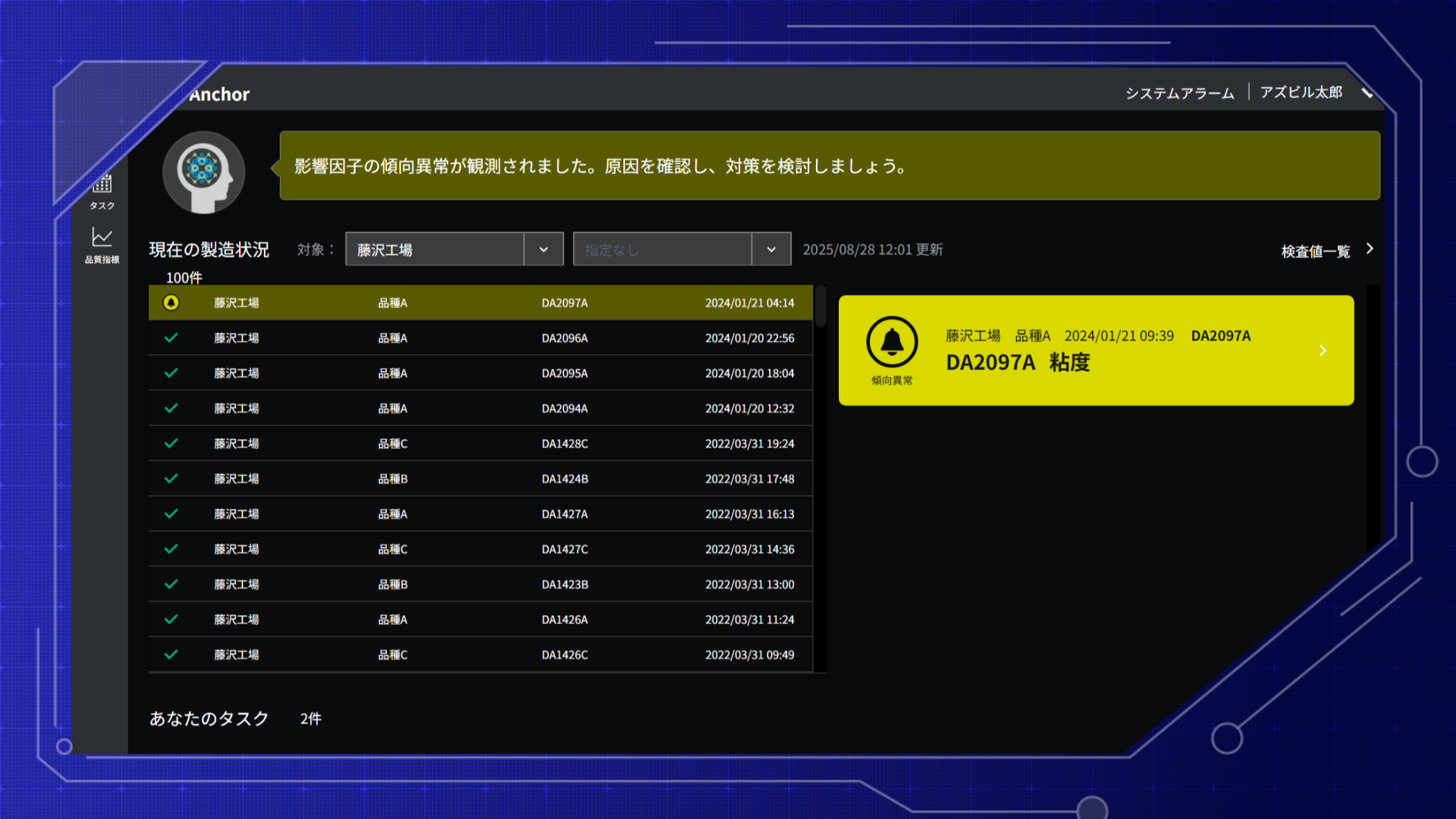Image resolution: width=1456 pixels, height=819 pixels.
Task: Click the right arrow on yellow alert card
Action: pyautogui.click(x=1323, y=350)
